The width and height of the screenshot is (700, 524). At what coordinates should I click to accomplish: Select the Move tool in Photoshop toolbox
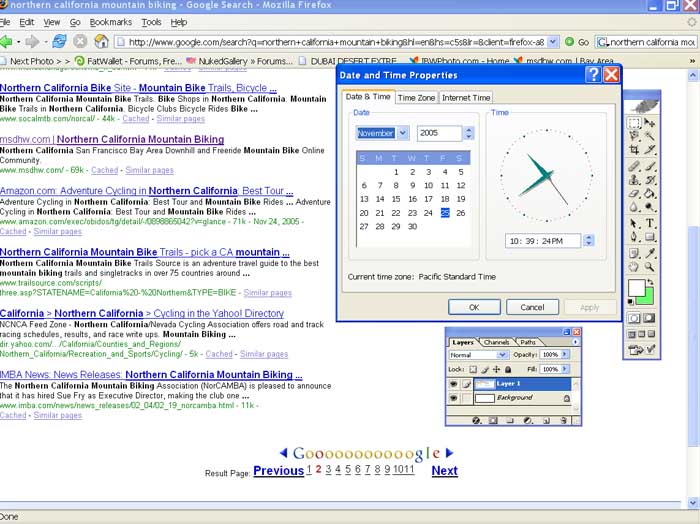click(650, 123)
